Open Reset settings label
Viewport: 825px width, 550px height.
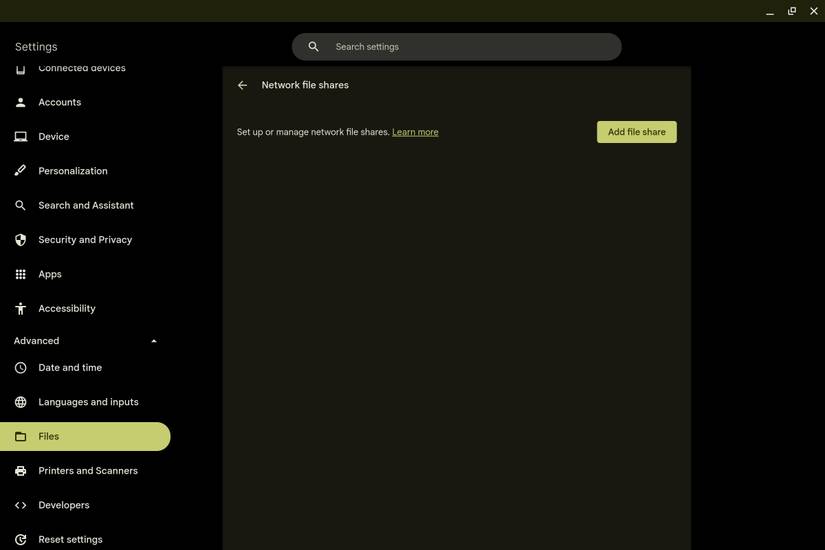71,539
